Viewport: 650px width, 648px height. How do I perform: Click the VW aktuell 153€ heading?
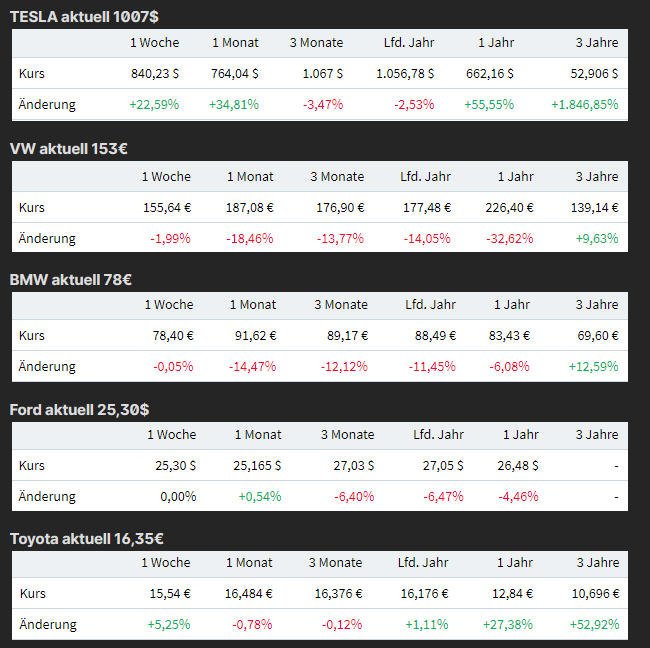click(69, 148)
